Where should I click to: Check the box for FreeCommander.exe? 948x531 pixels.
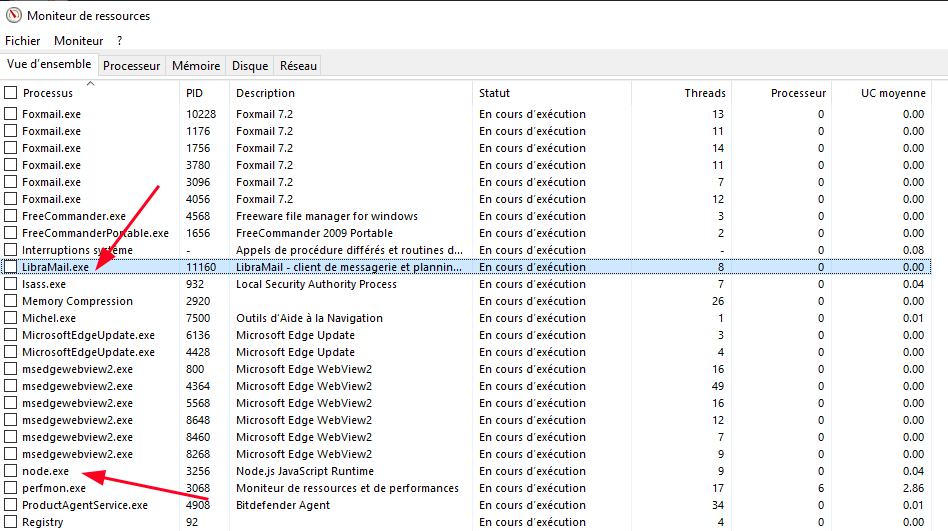(x=10, y=216)
